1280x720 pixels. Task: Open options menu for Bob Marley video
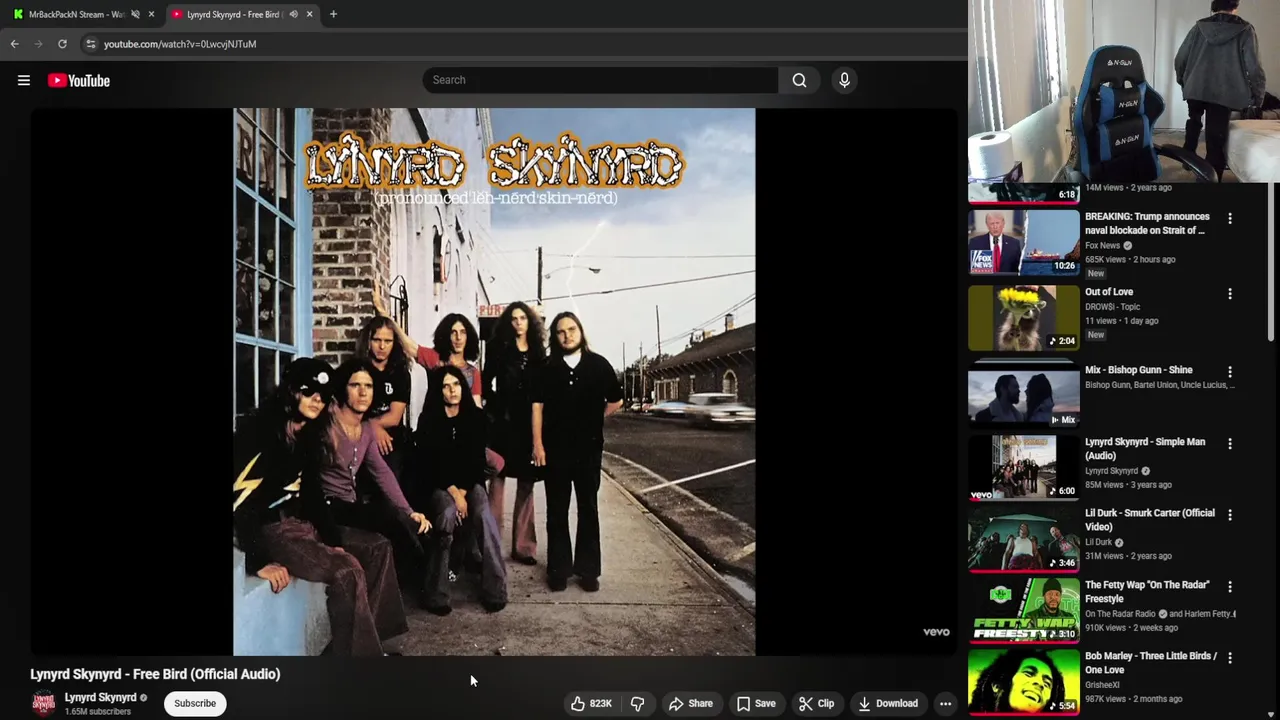(x=1230, y=658)
